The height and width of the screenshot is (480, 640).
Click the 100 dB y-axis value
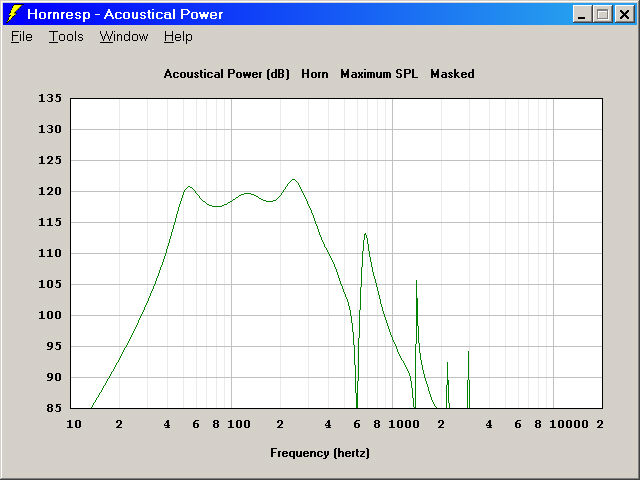(x=50, y=315)
